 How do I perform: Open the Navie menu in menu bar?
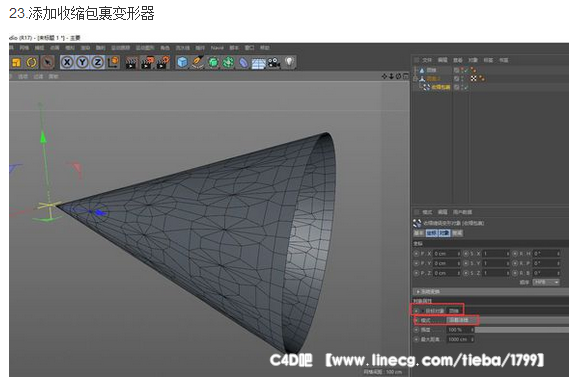pyautogui.click(x=217, y=48)
